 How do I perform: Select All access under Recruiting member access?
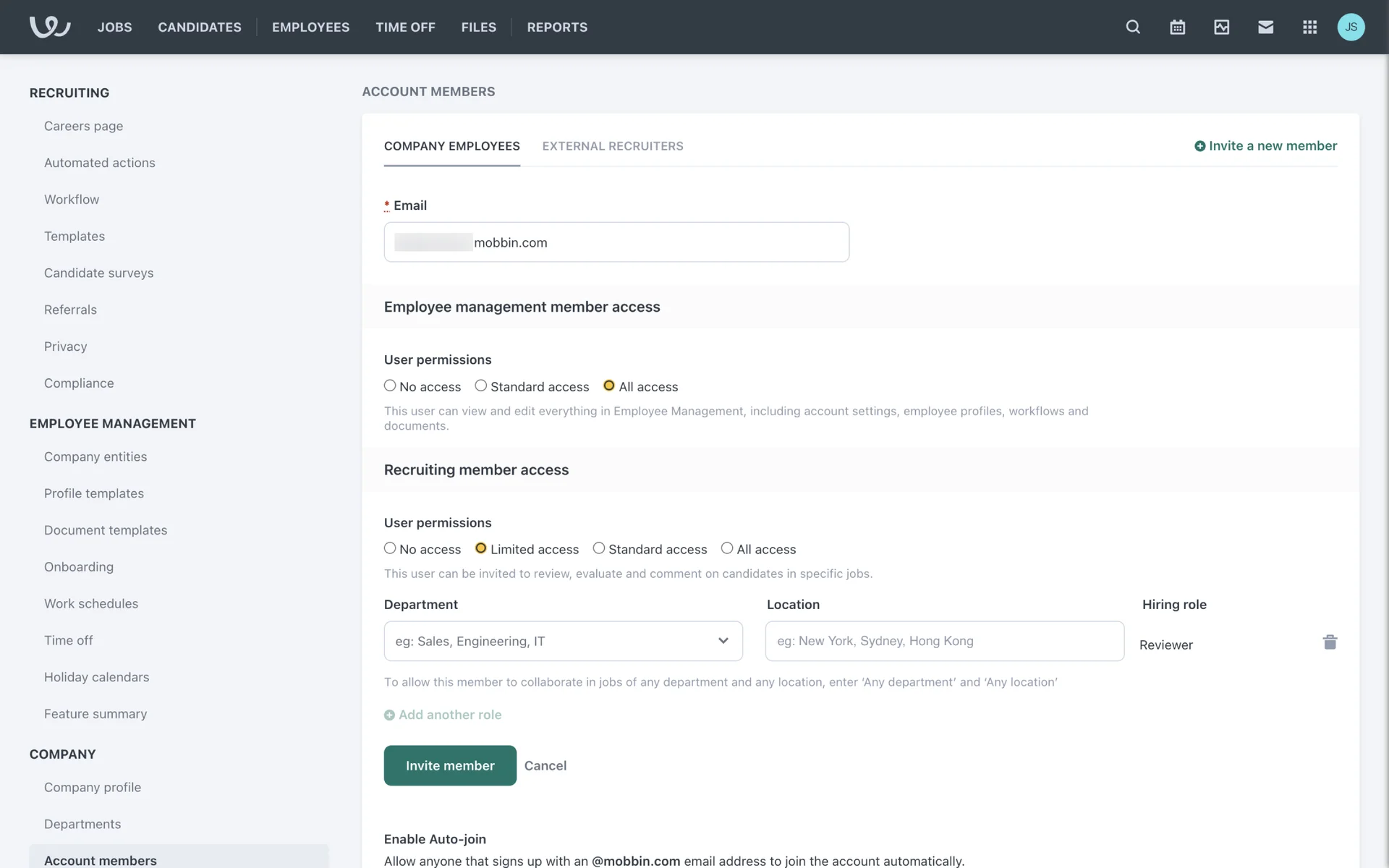pyautogui.click(x=727, y=549)
